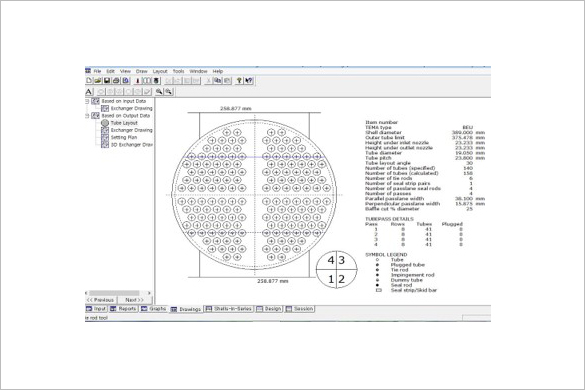Click the zoom out magnifier icon
Screen dimensions: 585x390
169,92
